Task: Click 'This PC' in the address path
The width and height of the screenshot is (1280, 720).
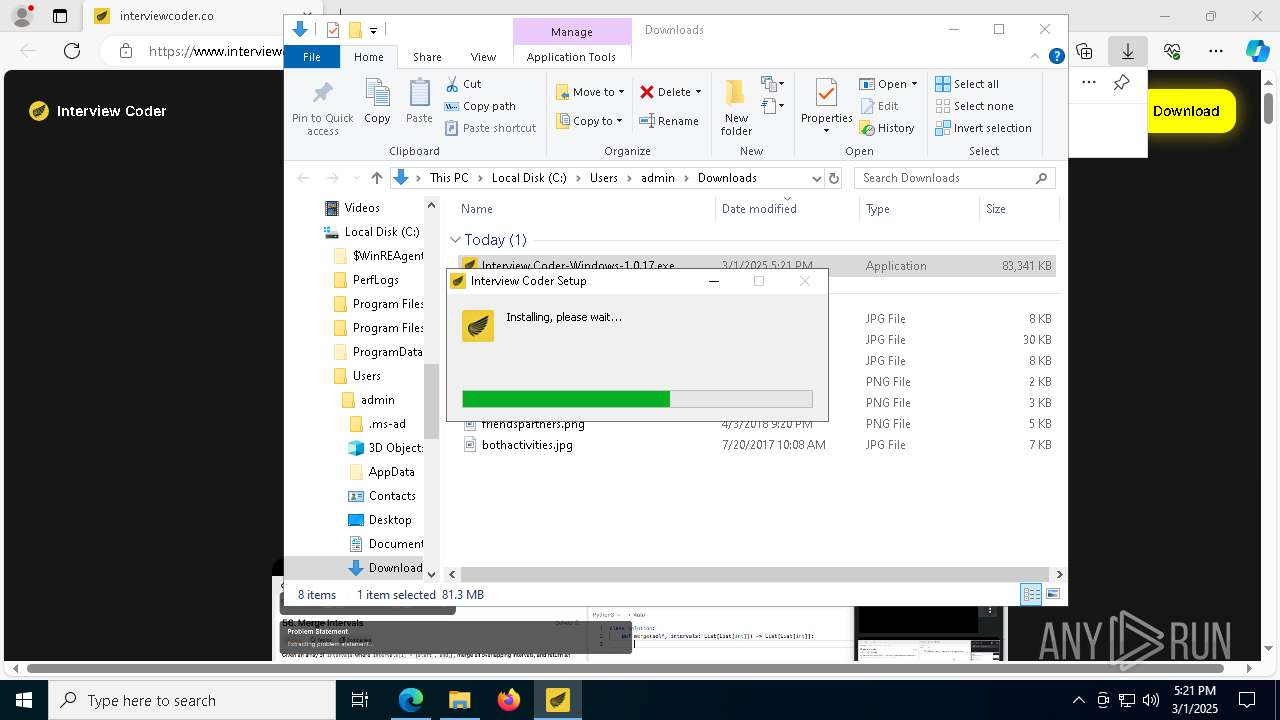Action: click(449, 178)
